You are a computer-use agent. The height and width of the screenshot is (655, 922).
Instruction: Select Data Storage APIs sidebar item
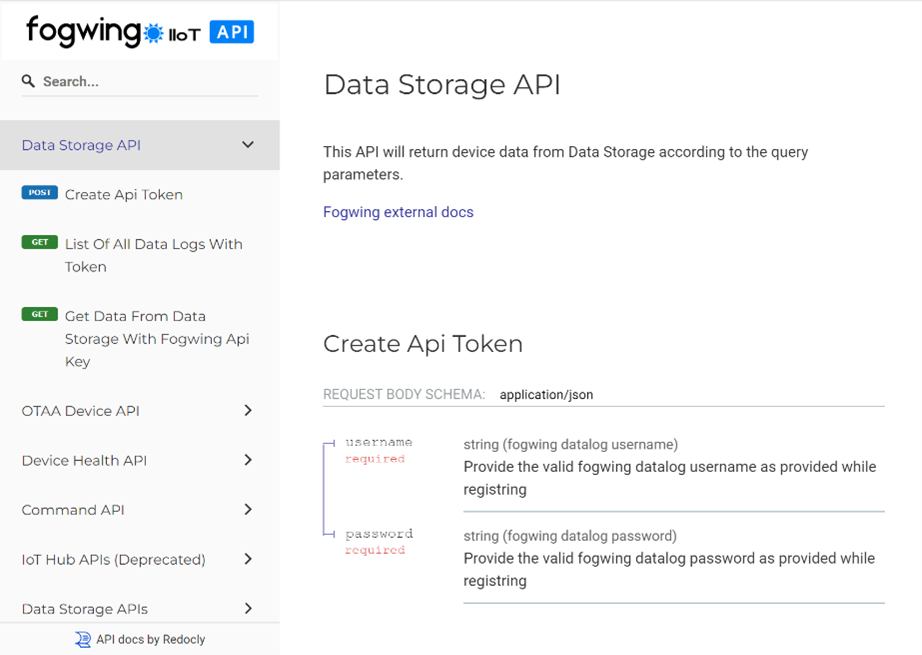point(85,609)
